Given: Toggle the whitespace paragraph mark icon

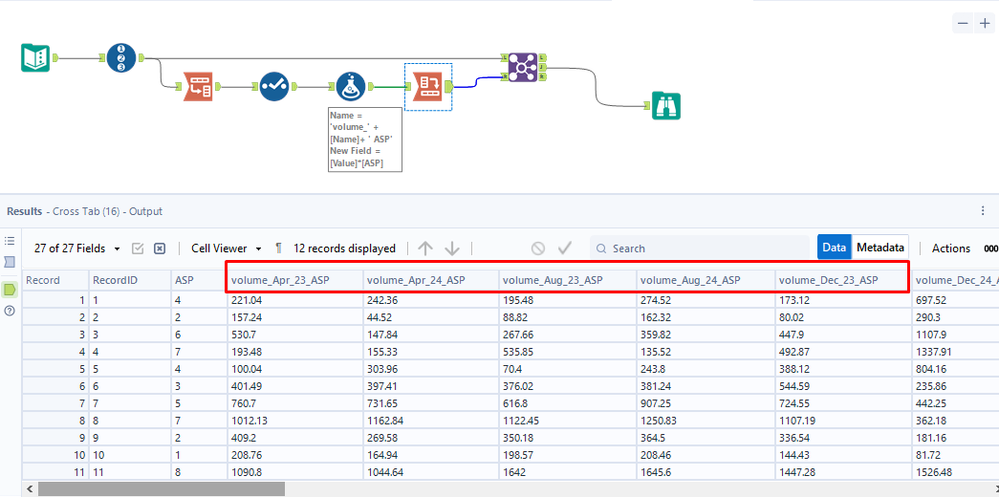Looking at the screenshot, I should (278, 248).
